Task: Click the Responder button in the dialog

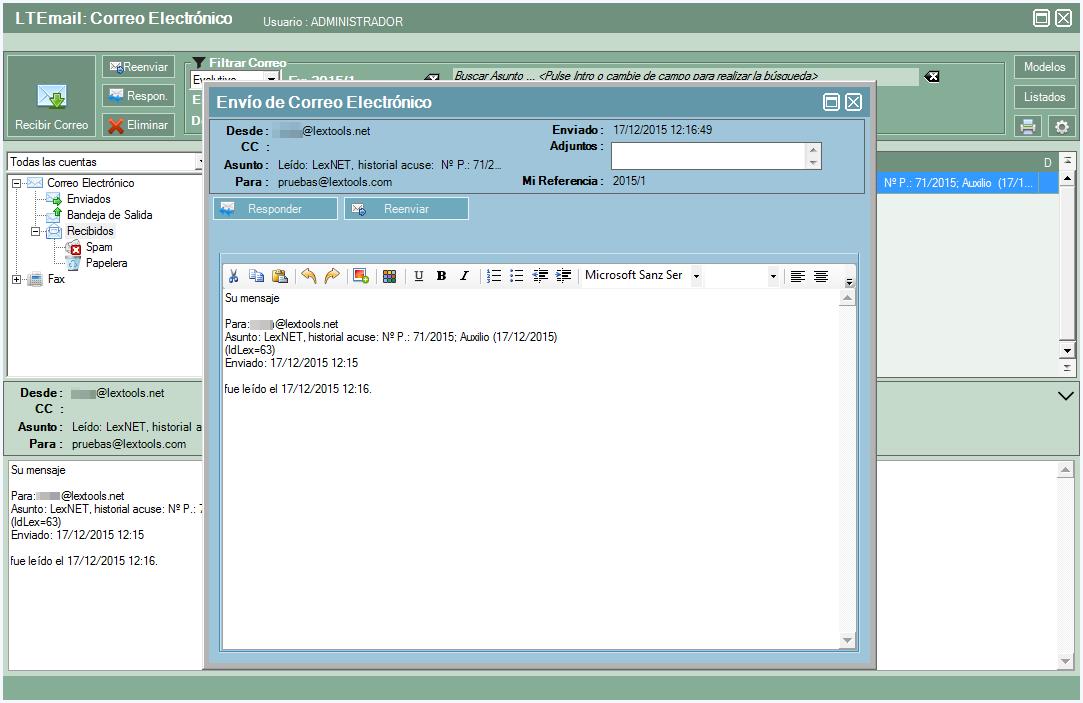Action: [x=275, y=209]
